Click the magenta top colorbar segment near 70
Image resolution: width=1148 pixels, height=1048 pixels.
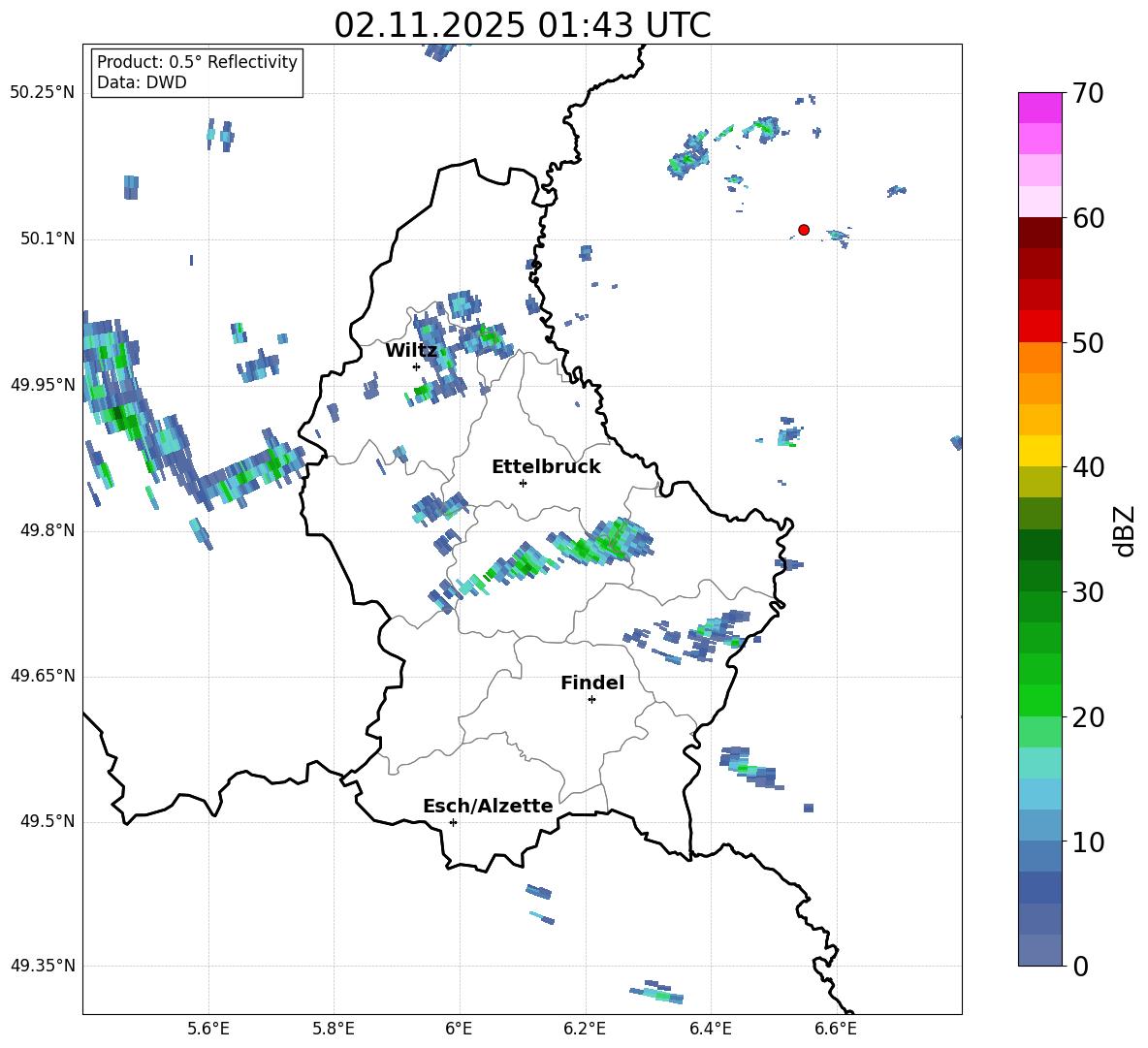(1040, 108)
